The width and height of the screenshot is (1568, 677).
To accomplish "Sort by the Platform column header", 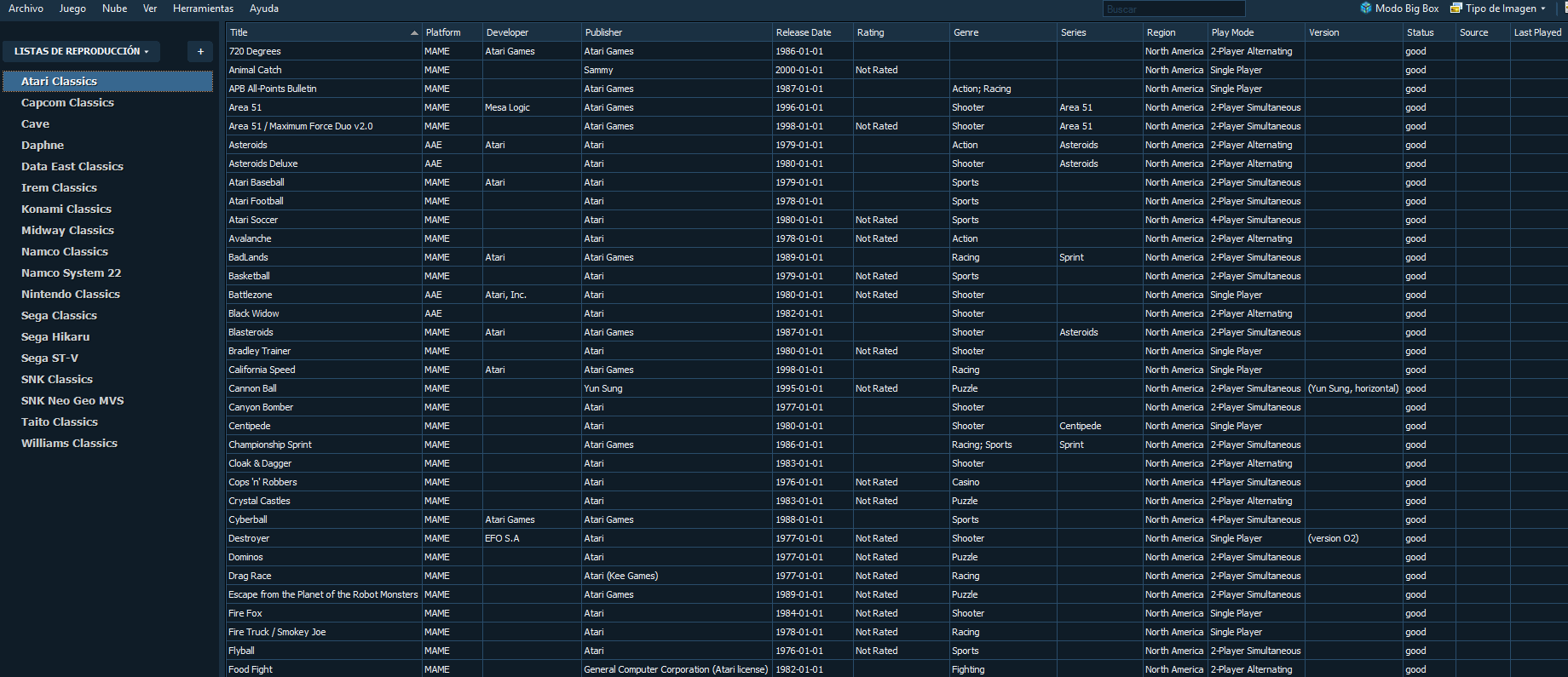I will [x=452, y=32].
